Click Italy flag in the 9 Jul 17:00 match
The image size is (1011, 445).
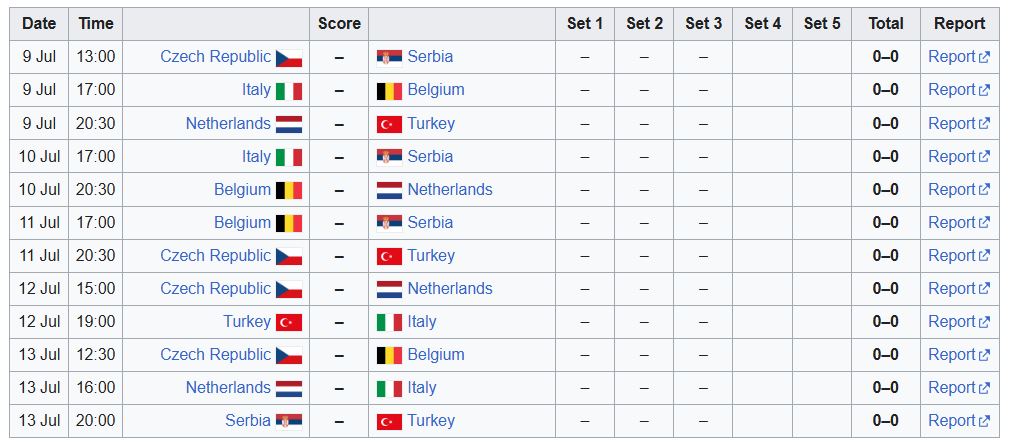click(x=289, y=91)
